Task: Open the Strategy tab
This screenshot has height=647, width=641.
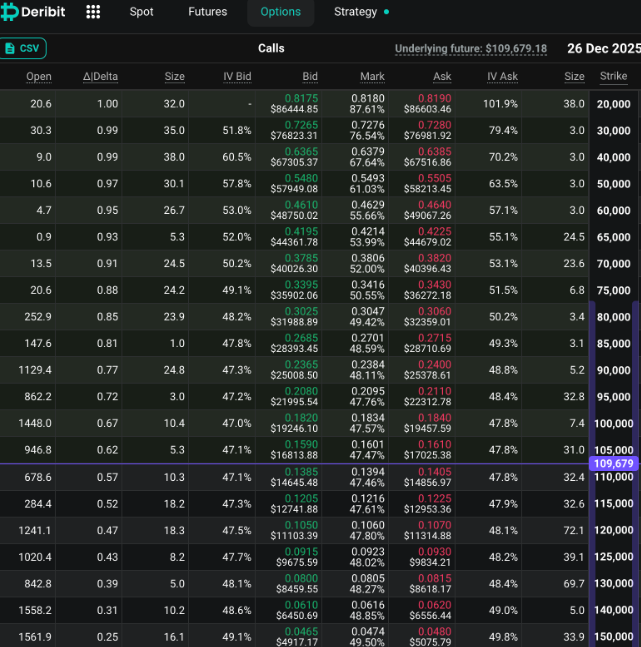Action: click(x=355, y=12)
